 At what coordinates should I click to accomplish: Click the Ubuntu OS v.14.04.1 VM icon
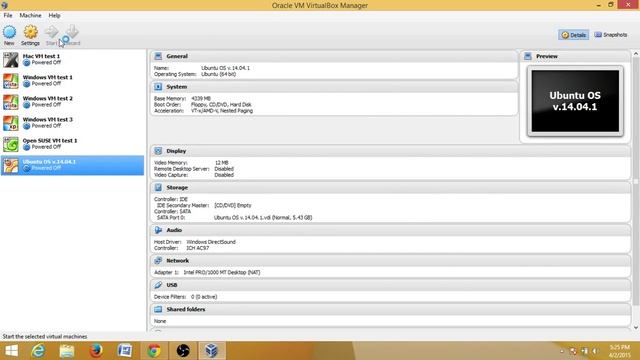(11, 165)
